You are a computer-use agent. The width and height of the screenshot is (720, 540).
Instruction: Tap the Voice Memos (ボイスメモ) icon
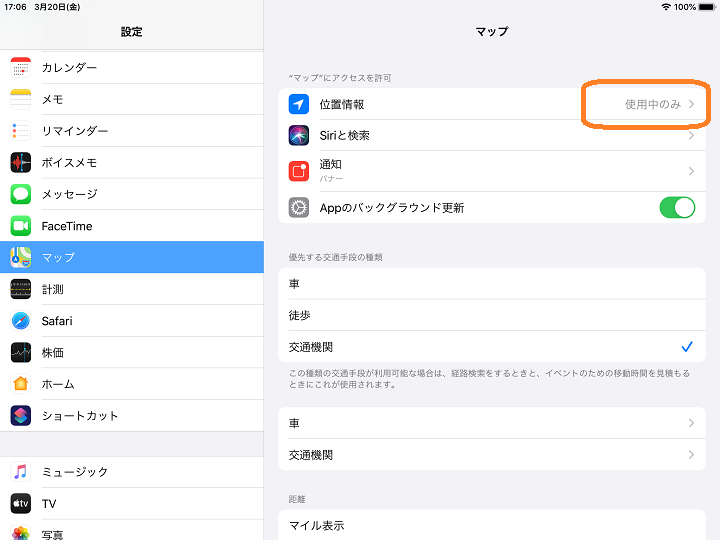click(21, 163)
